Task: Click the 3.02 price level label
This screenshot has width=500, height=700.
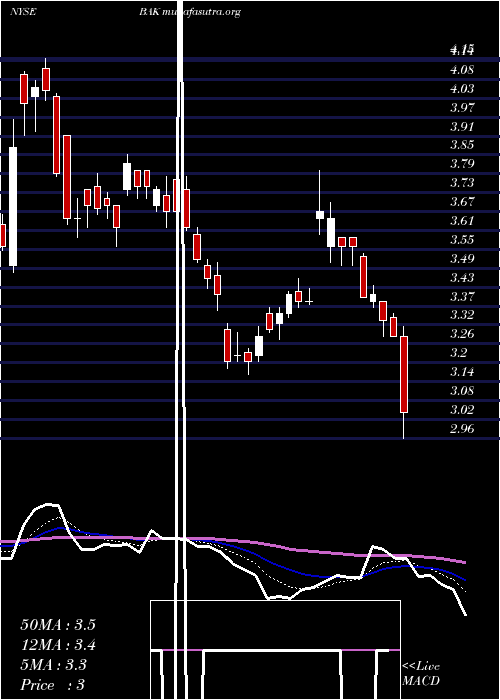Action: click(462, 409)
